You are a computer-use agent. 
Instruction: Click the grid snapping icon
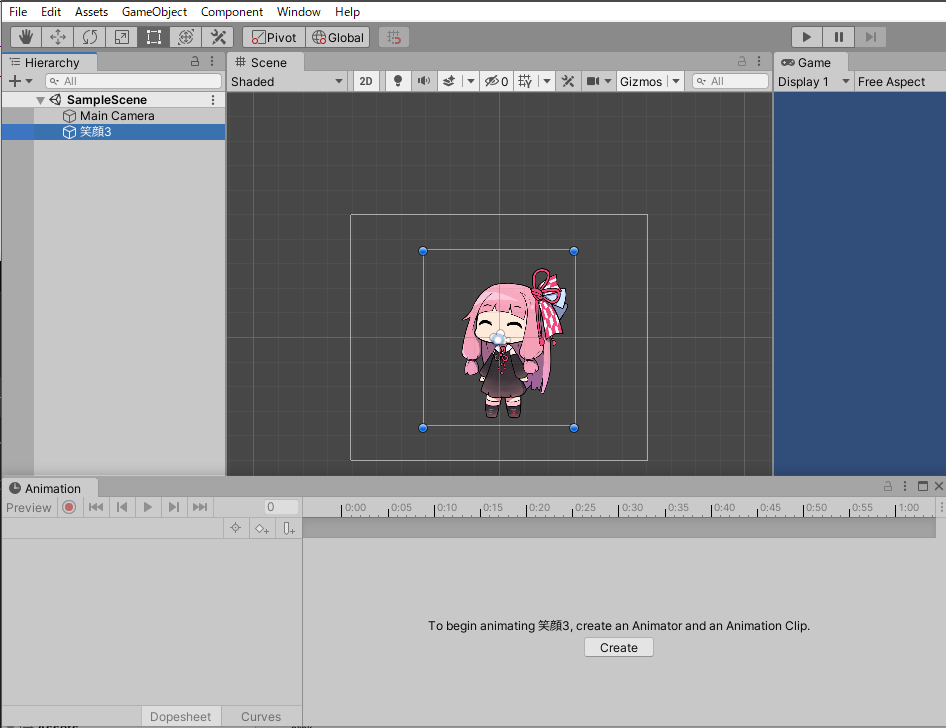[394, 37]
